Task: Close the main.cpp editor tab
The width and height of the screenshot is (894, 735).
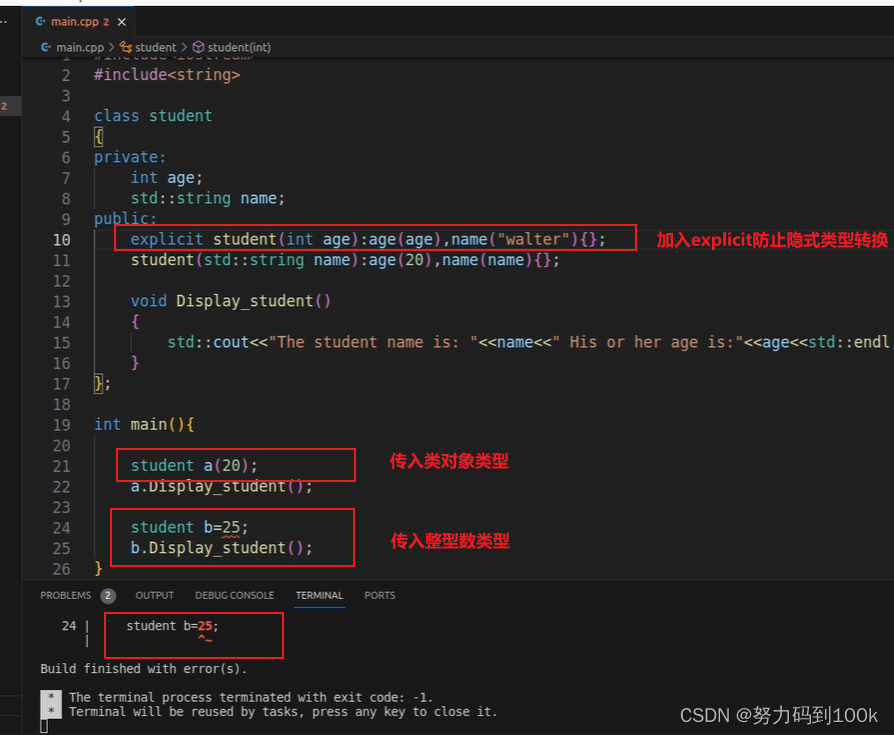Action: 123,20
